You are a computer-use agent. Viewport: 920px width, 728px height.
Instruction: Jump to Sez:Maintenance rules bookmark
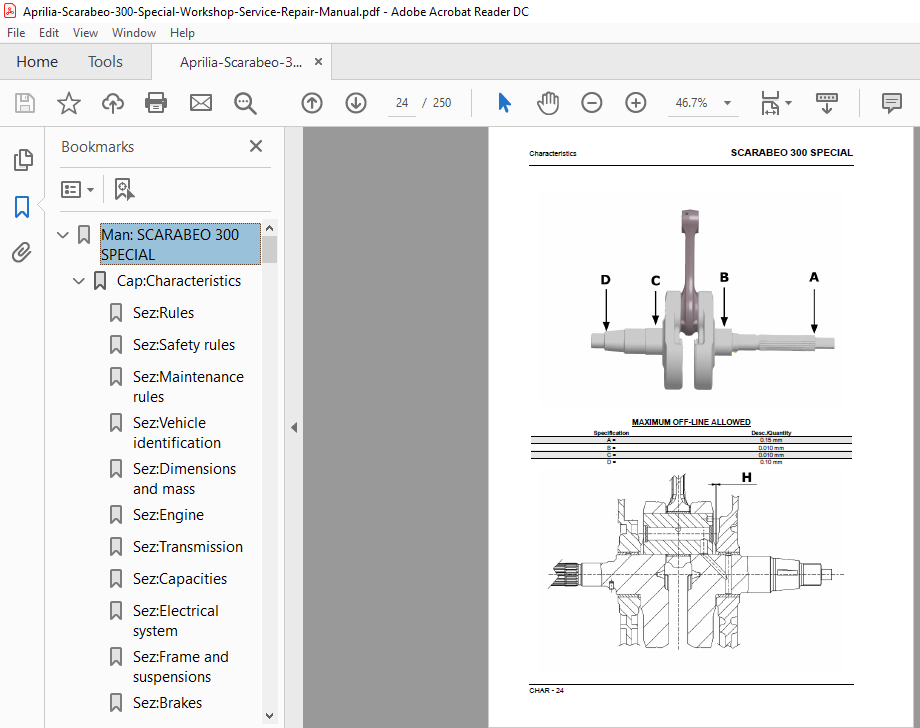point(188,387)
